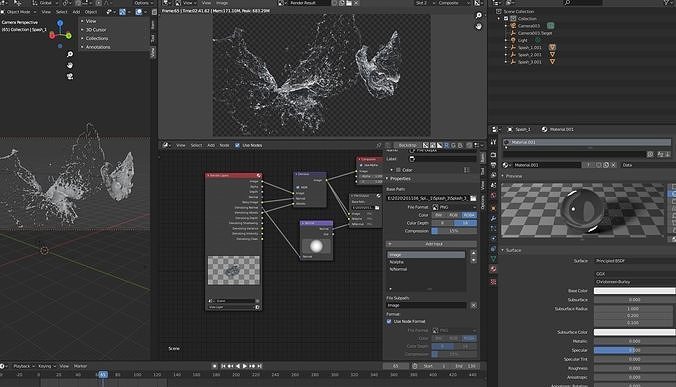Expand the 3D Cursor panel

[96, 30]
